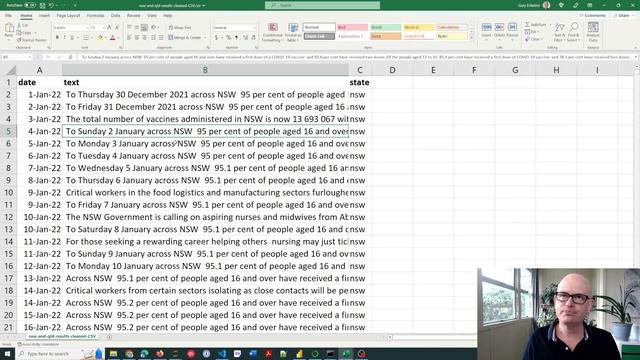The image size is (640, 360).
Task: Apply accounting currency format
Action: [216, 38]
